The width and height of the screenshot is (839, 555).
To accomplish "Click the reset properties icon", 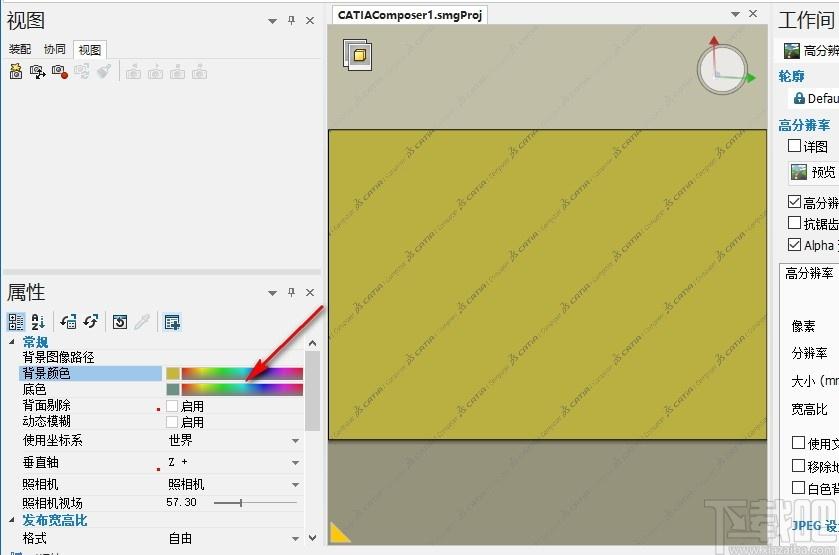I will [x=120, y=322].
